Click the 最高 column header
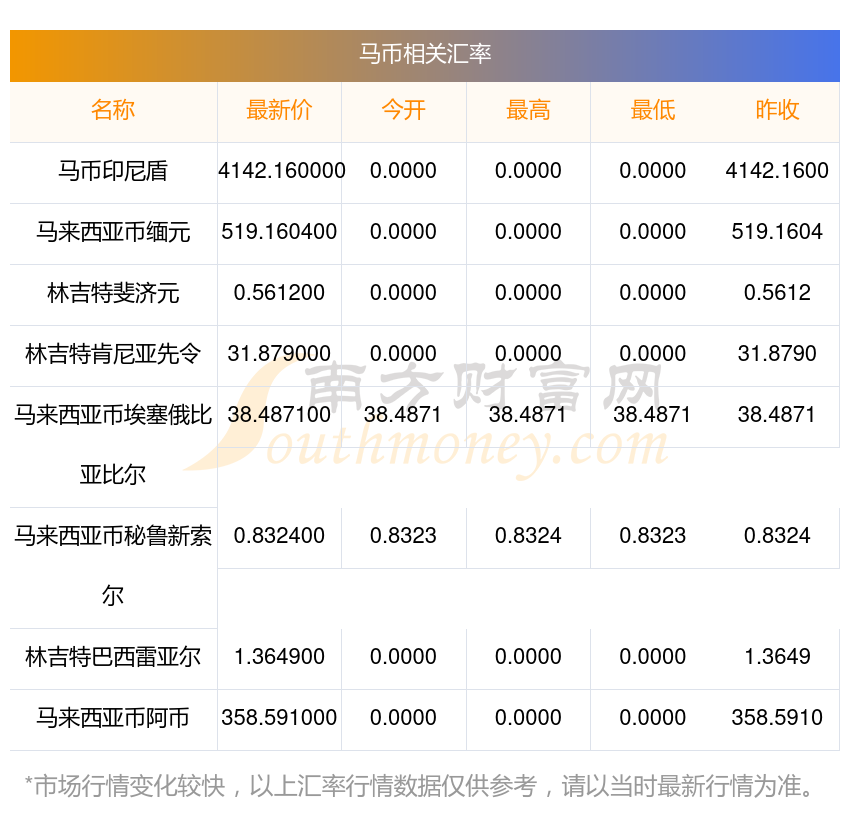Screen dimensions: 850x817 pos(528,111)
